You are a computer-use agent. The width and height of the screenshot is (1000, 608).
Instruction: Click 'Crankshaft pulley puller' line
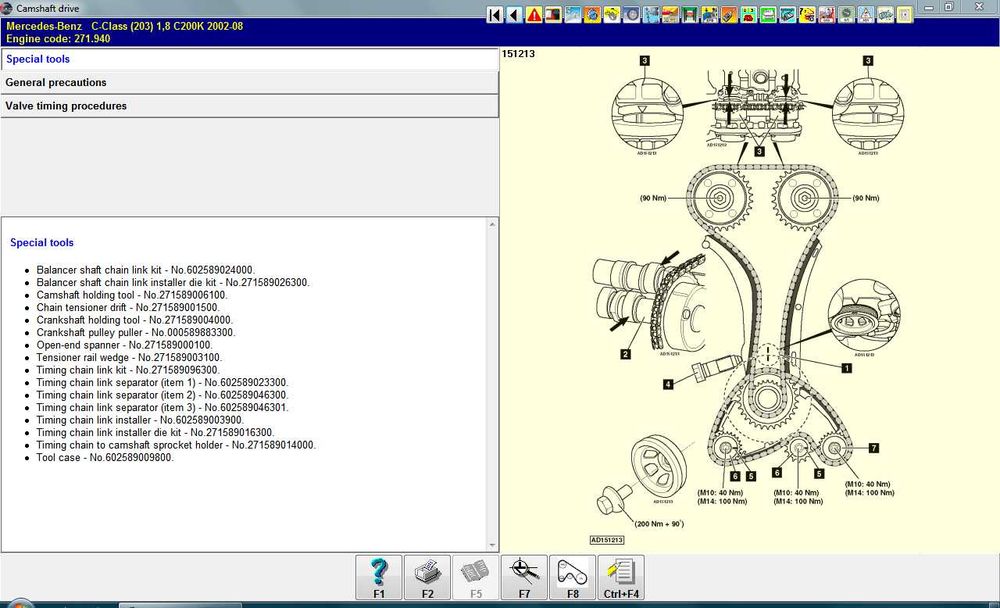(x=135, y=332)
